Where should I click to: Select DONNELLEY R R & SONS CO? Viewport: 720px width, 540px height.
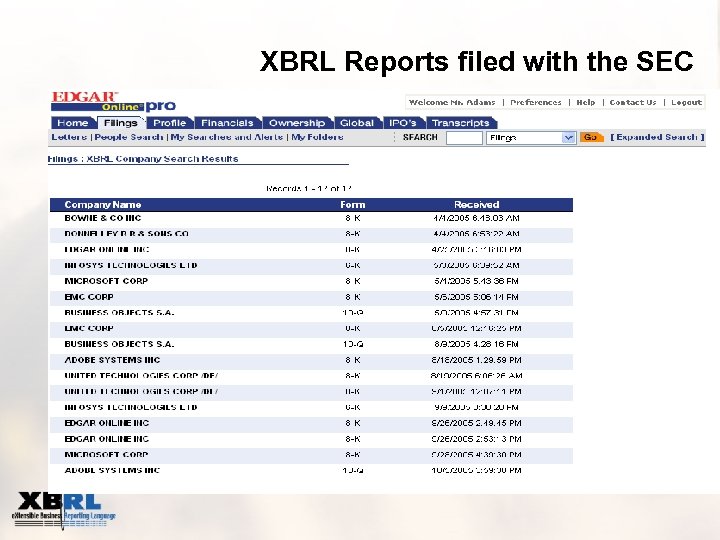pyautogui.click(x=311, y=234)
